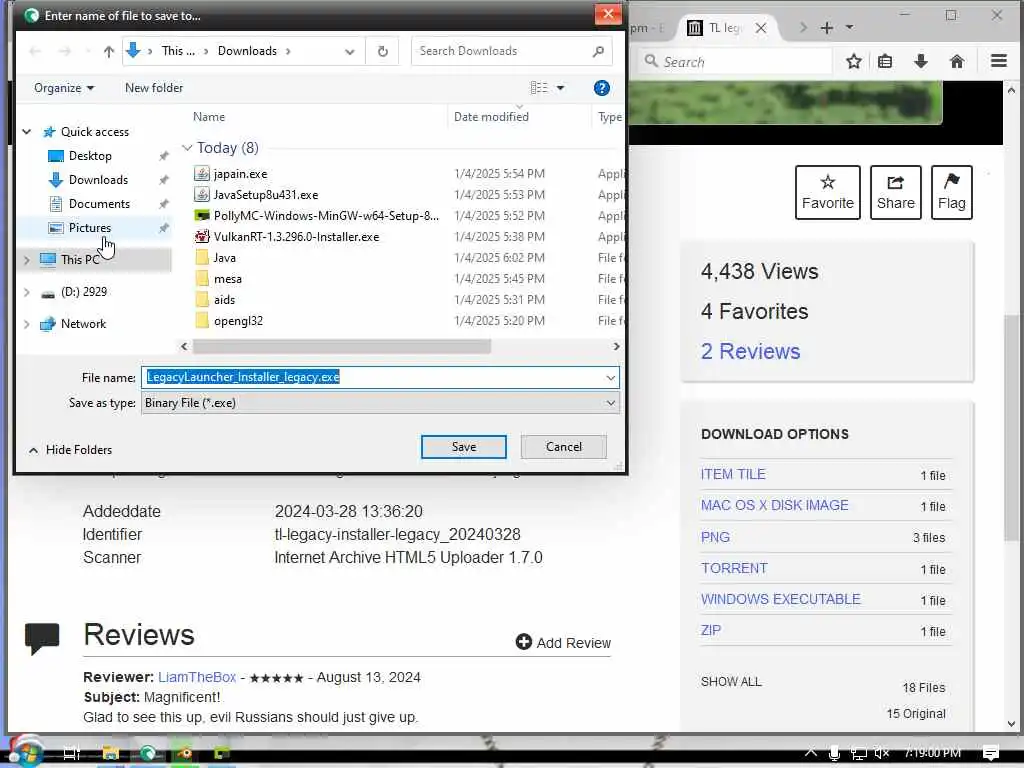Screen dimensions: 1024x768
Task: Bookmark this page star icon in browser
Action: tap(854, 61)
